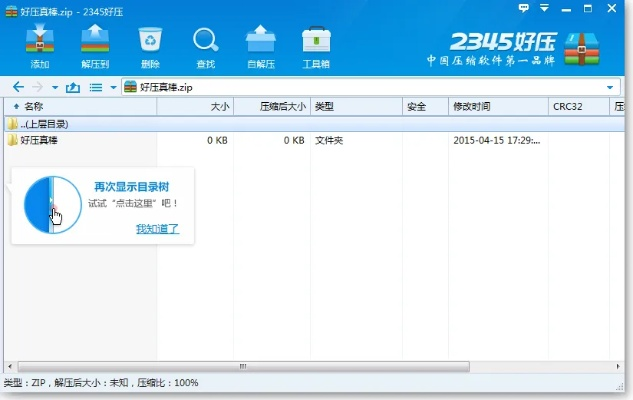Click the scrollbar left arrow

10,366
